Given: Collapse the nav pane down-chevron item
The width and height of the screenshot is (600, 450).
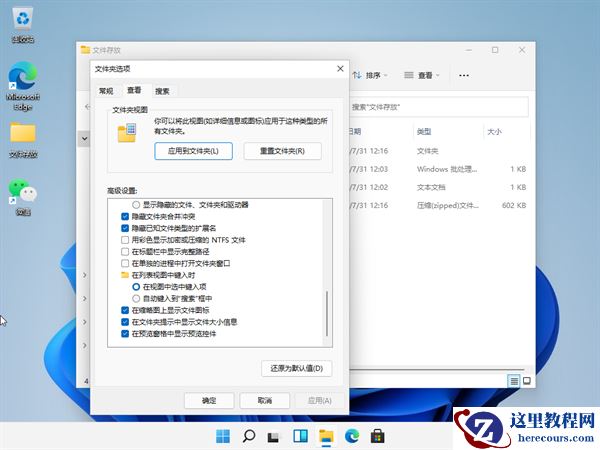Looking at the screenshot, I should pyautogui.click(x=85, y=139).
